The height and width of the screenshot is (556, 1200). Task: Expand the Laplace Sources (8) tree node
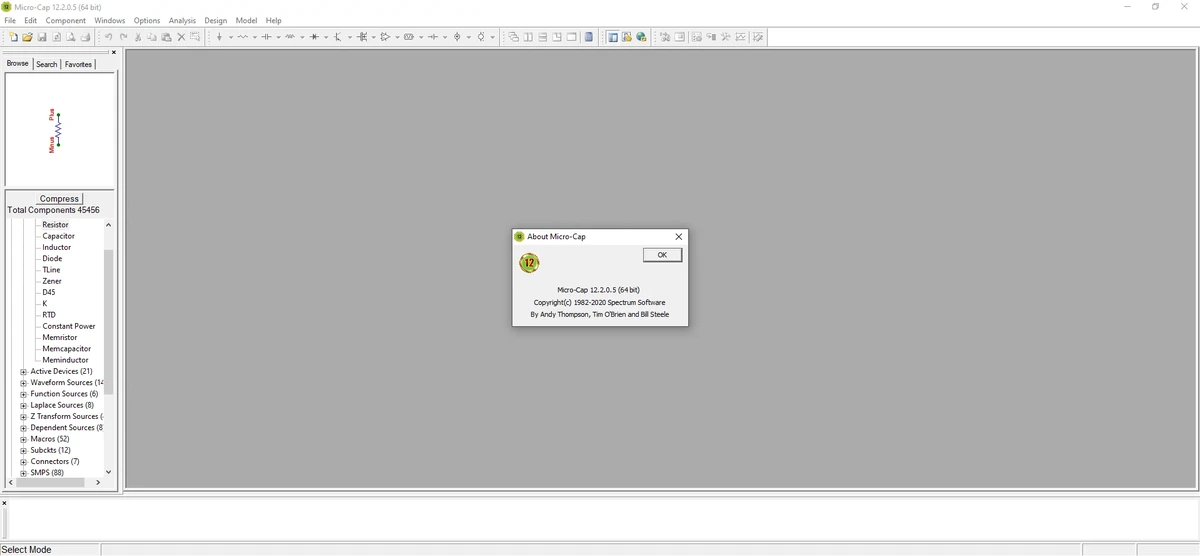23,405
